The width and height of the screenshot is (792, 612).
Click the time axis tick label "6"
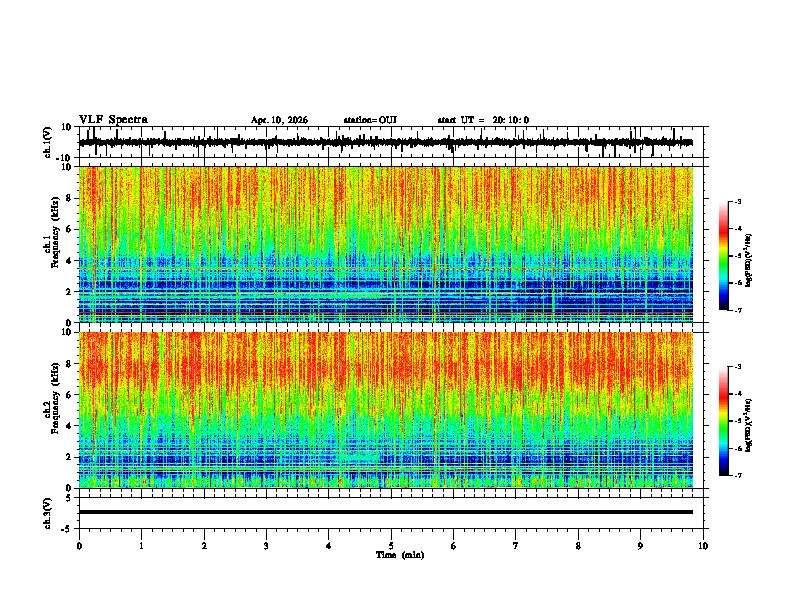pyautogui.click(x=454, y=546)
